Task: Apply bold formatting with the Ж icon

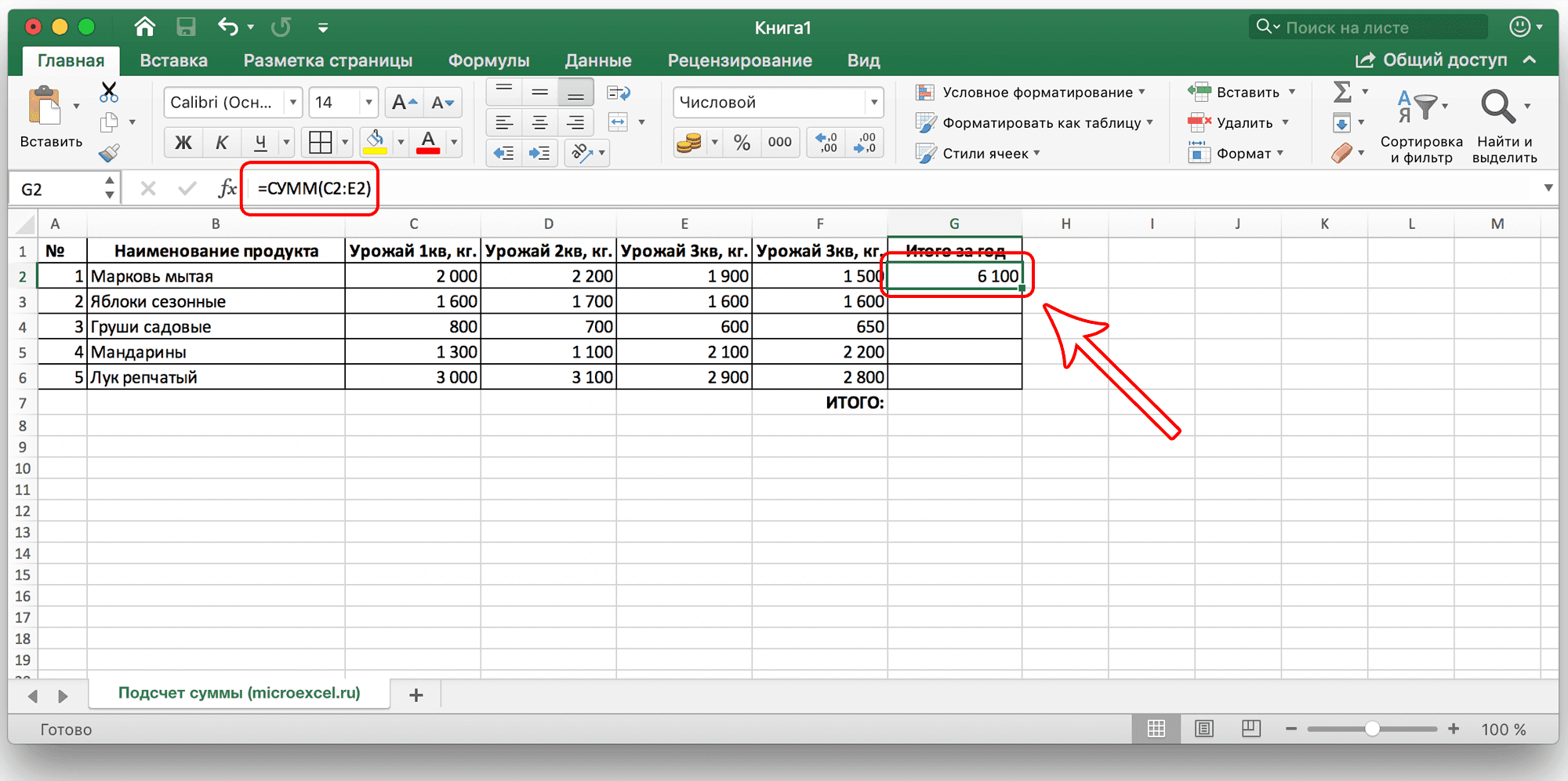Action: click(183, 142)
